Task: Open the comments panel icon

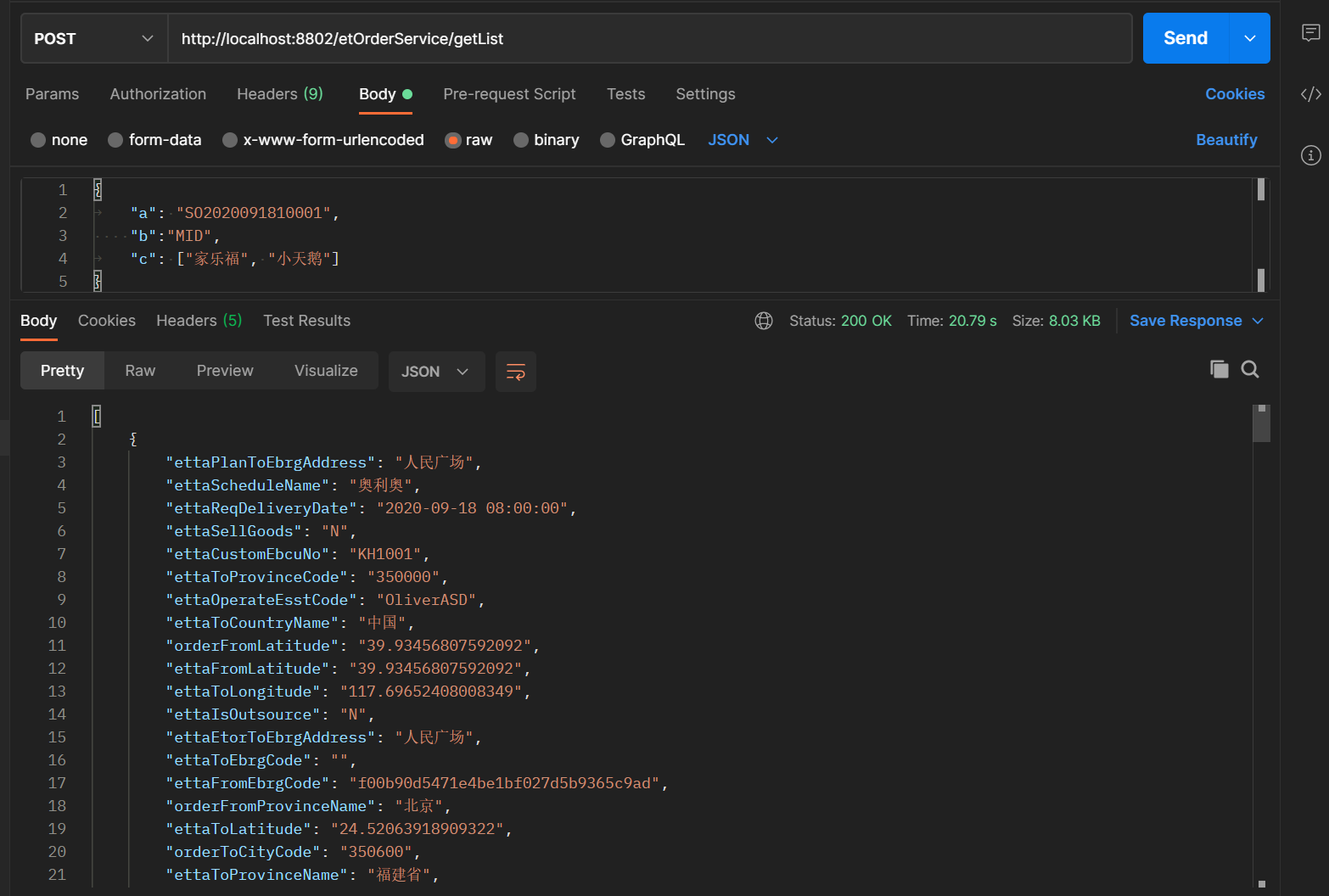Action: [1311, 33]
